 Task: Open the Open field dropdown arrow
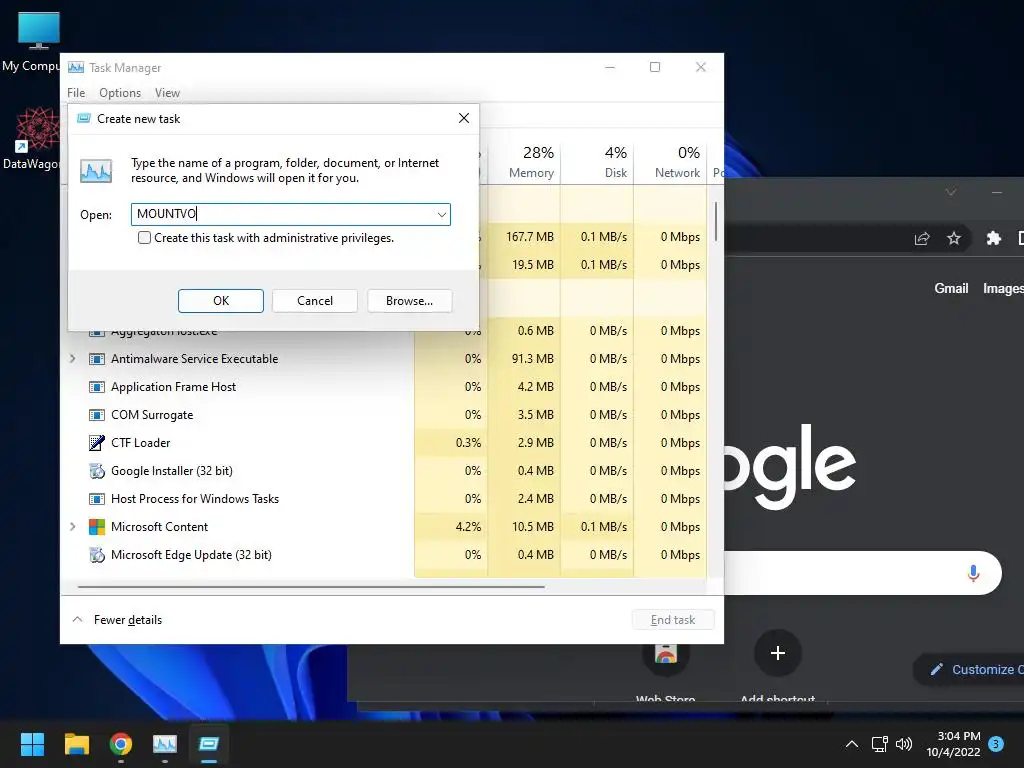(x=441, y=214)
